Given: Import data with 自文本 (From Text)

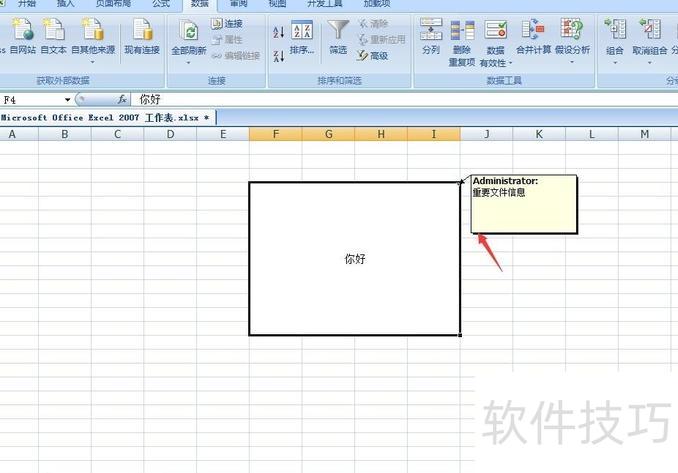Looking at the screenshot, I should pyautogui.click(x=54, y=36).
